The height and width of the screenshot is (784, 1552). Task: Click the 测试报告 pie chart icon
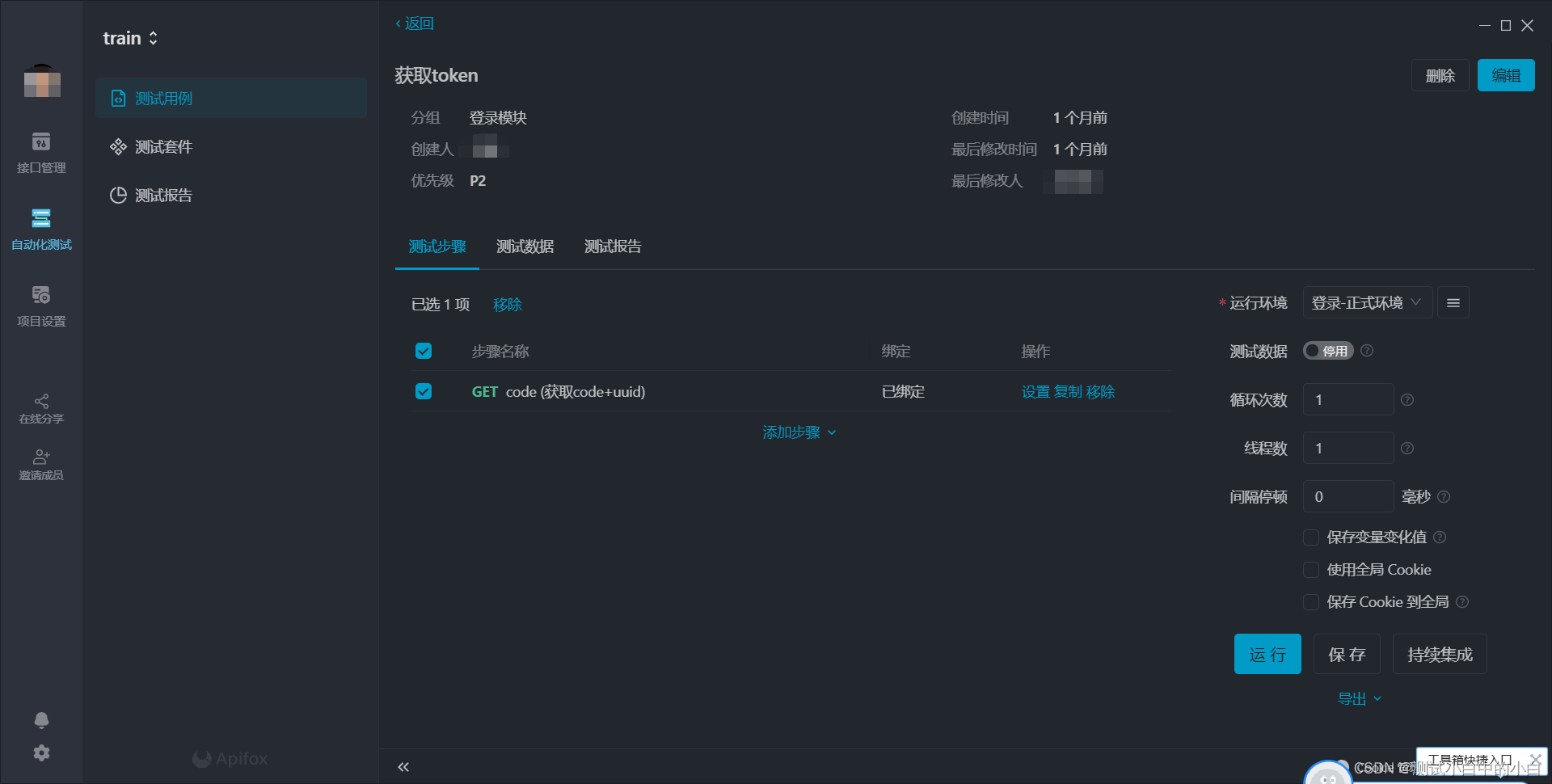coord(118,196)
